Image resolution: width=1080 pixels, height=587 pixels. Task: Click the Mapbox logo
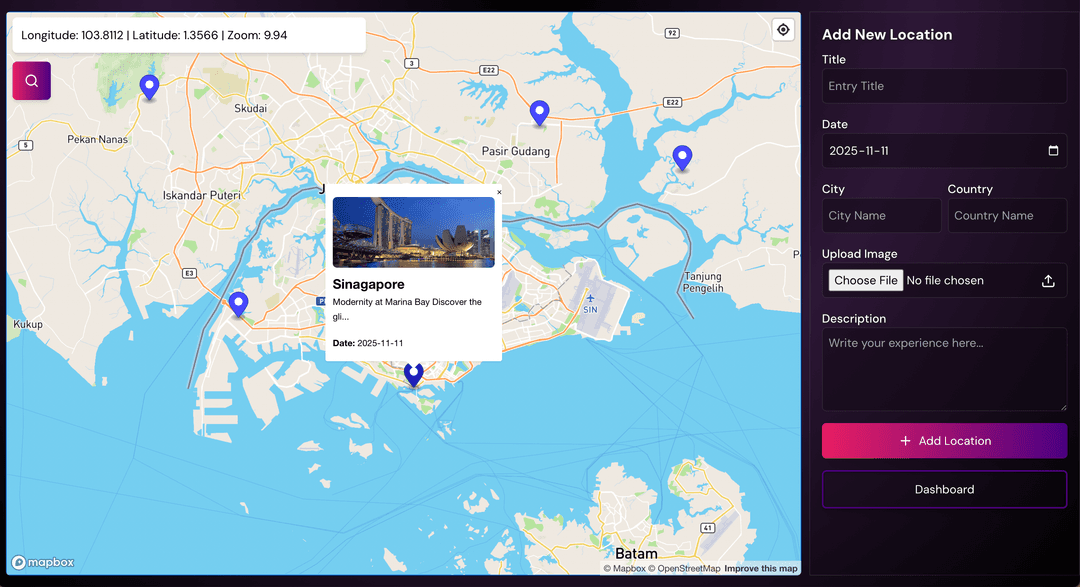pos(43,563)
